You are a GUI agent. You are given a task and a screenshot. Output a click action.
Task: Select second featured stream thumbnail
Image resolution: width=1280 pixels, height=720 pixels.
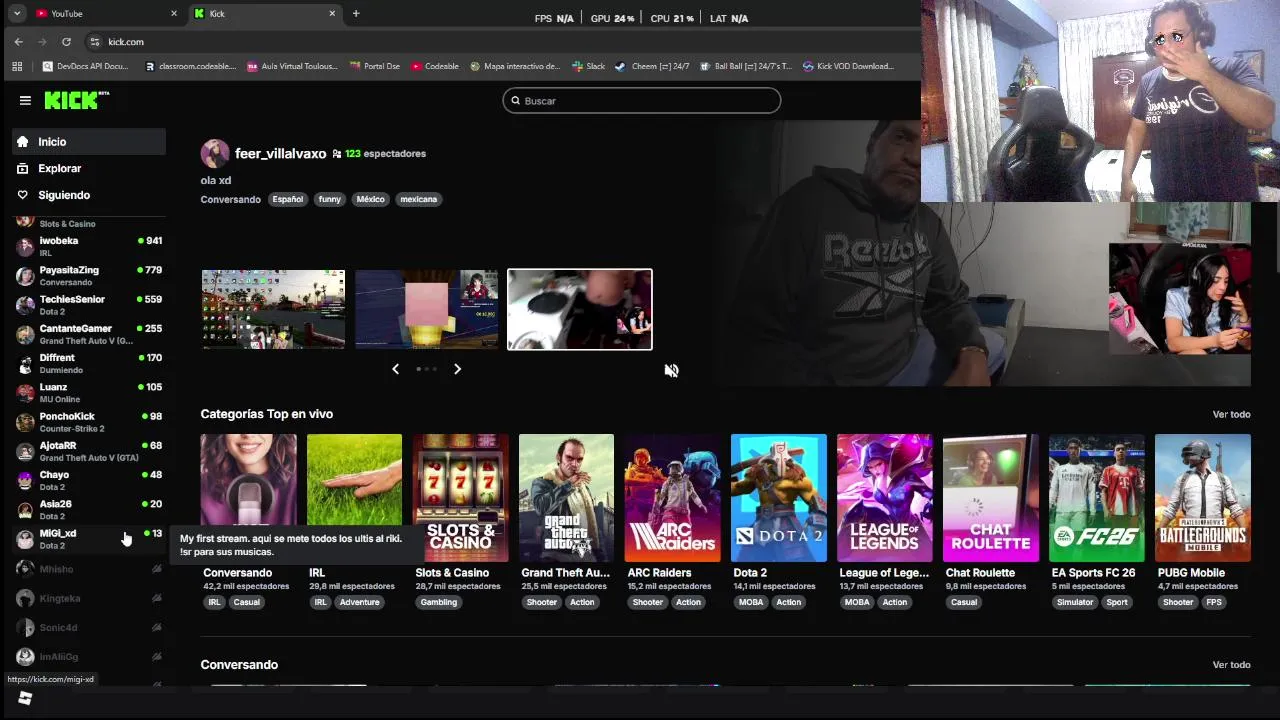click(427, 309)
